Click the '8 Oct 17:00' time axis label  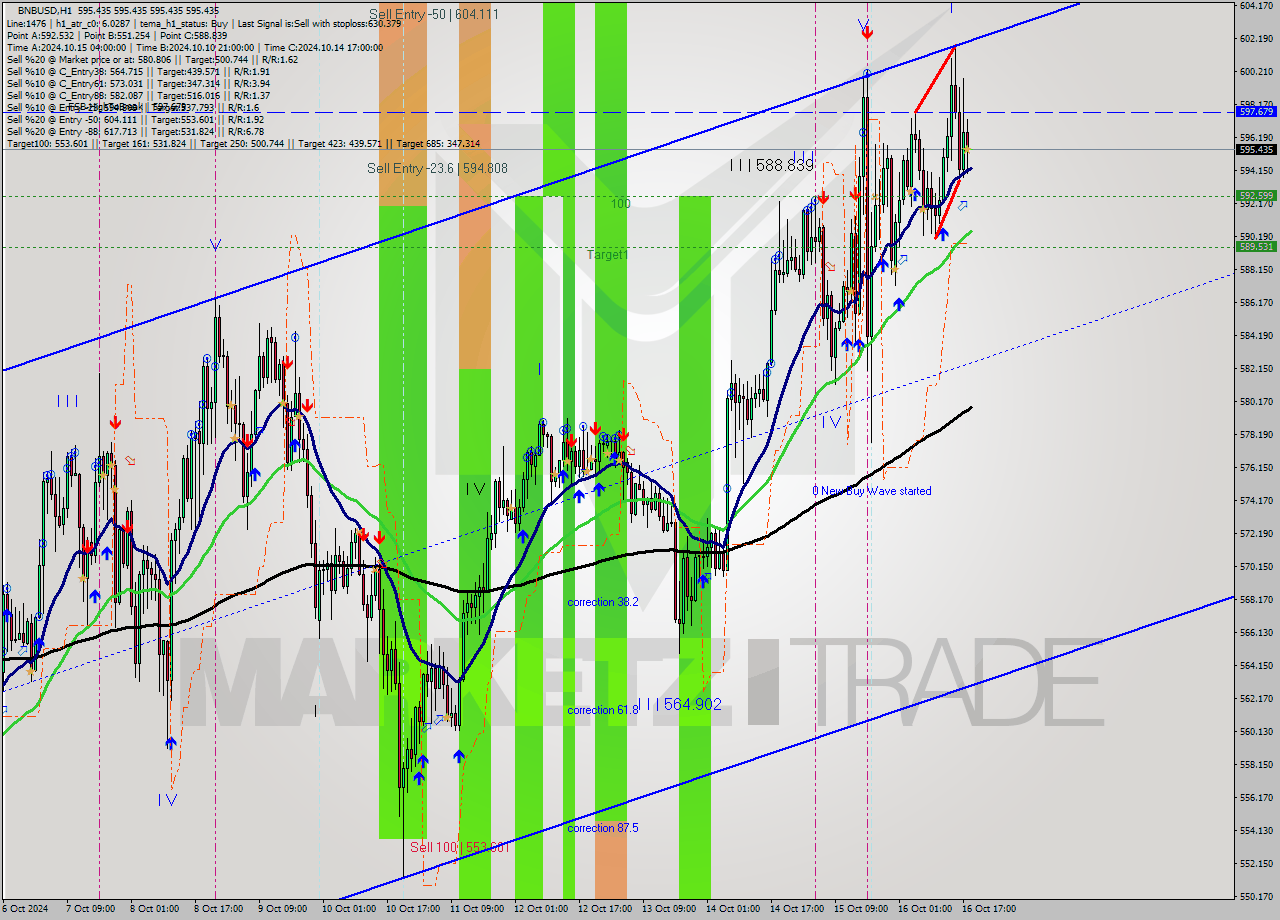point(219,909)
